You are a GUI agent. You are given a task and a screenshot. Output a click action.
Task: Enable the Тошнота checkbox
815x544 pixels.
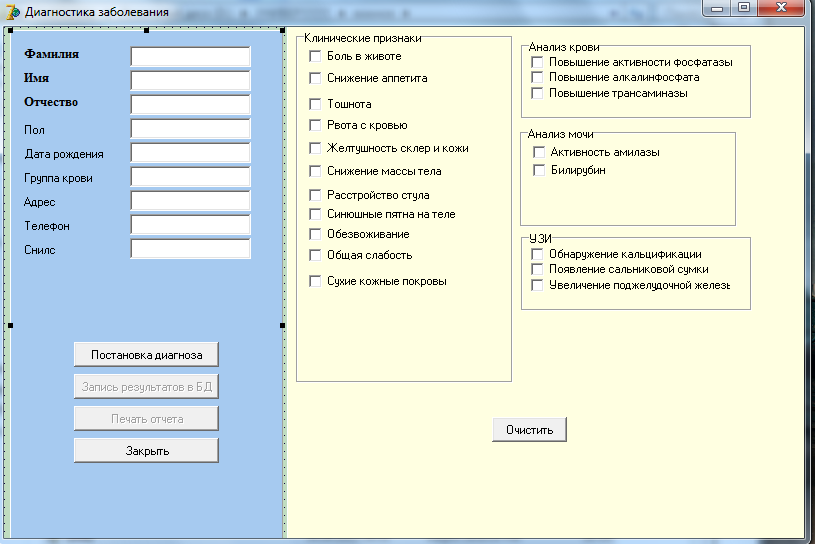pos(315,104)
